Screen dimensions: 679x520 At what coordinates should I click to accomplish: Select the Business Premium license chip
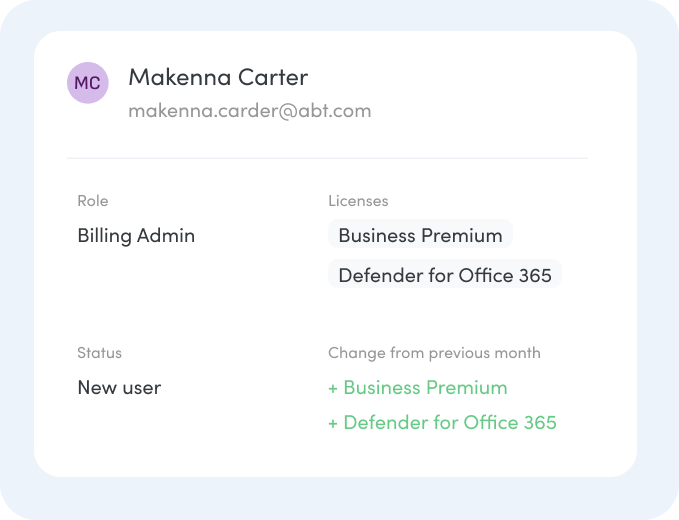(x=420, y=234)
